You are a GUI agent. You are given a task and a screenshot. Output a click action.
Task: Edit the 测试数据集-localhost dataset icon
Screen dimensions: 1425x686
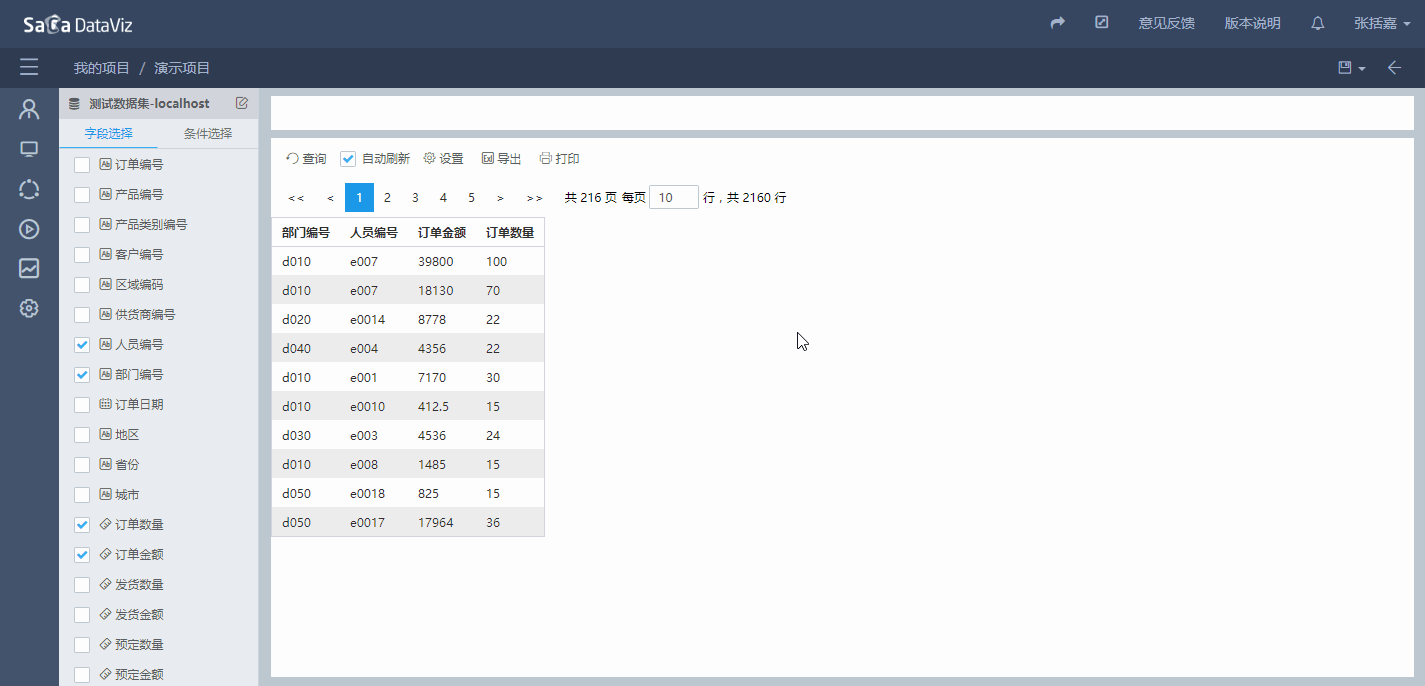tap(241, 103)
